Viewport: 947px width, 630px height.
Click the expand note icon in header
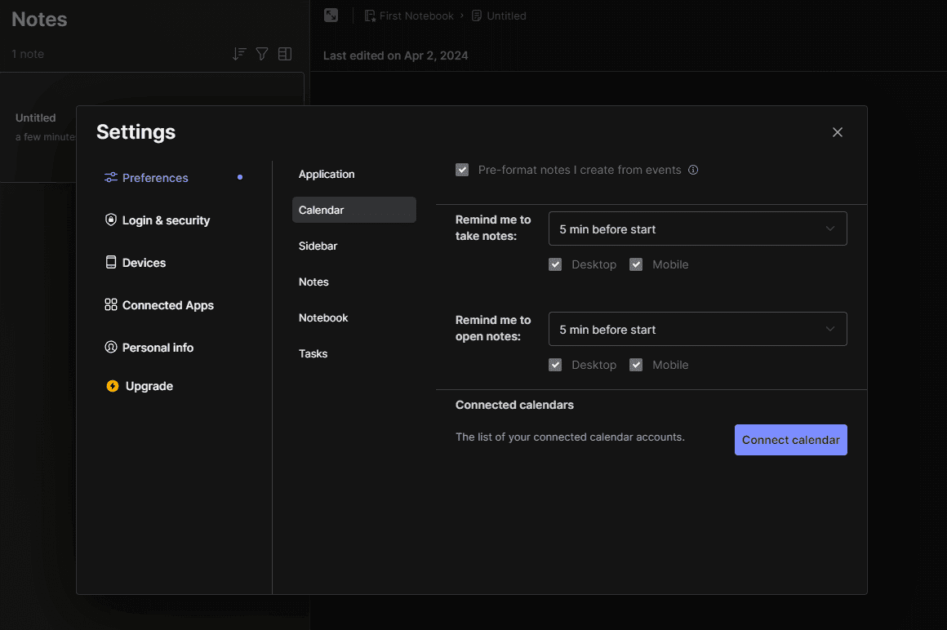coord(331,15)
